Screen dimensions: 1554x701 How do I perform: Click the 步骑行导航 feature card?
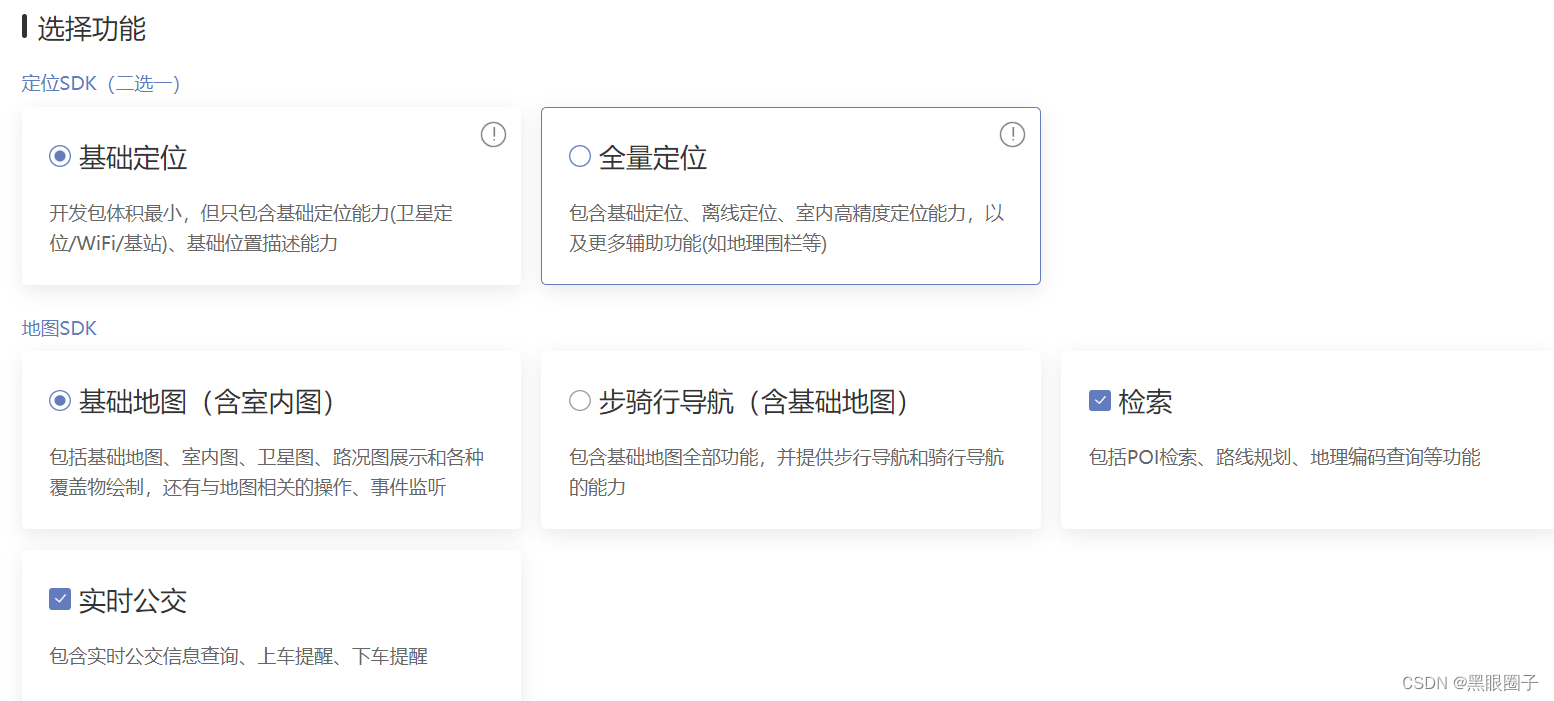click(790, 438)
